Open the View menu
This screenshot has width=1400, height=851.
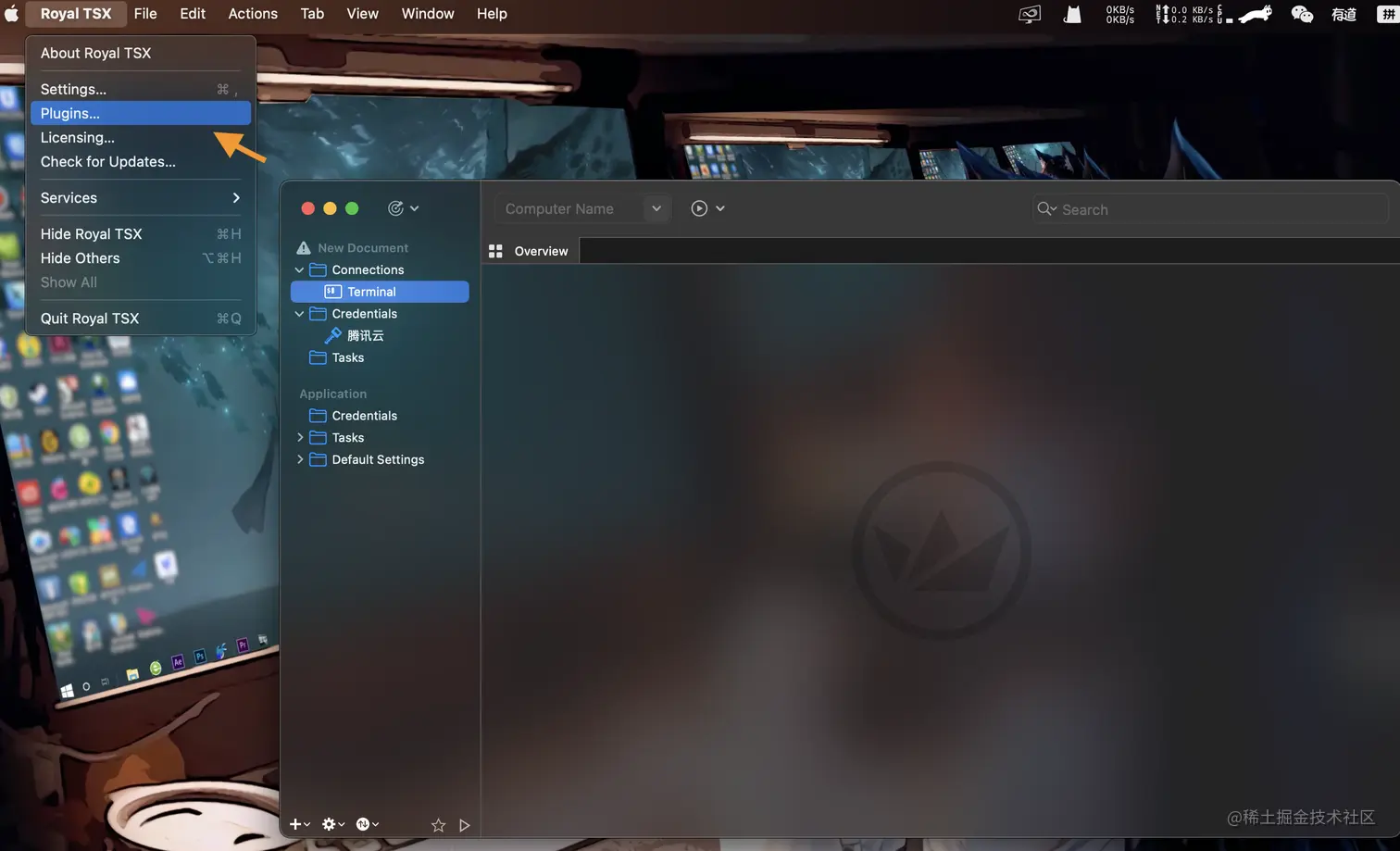tap(362, 14)
